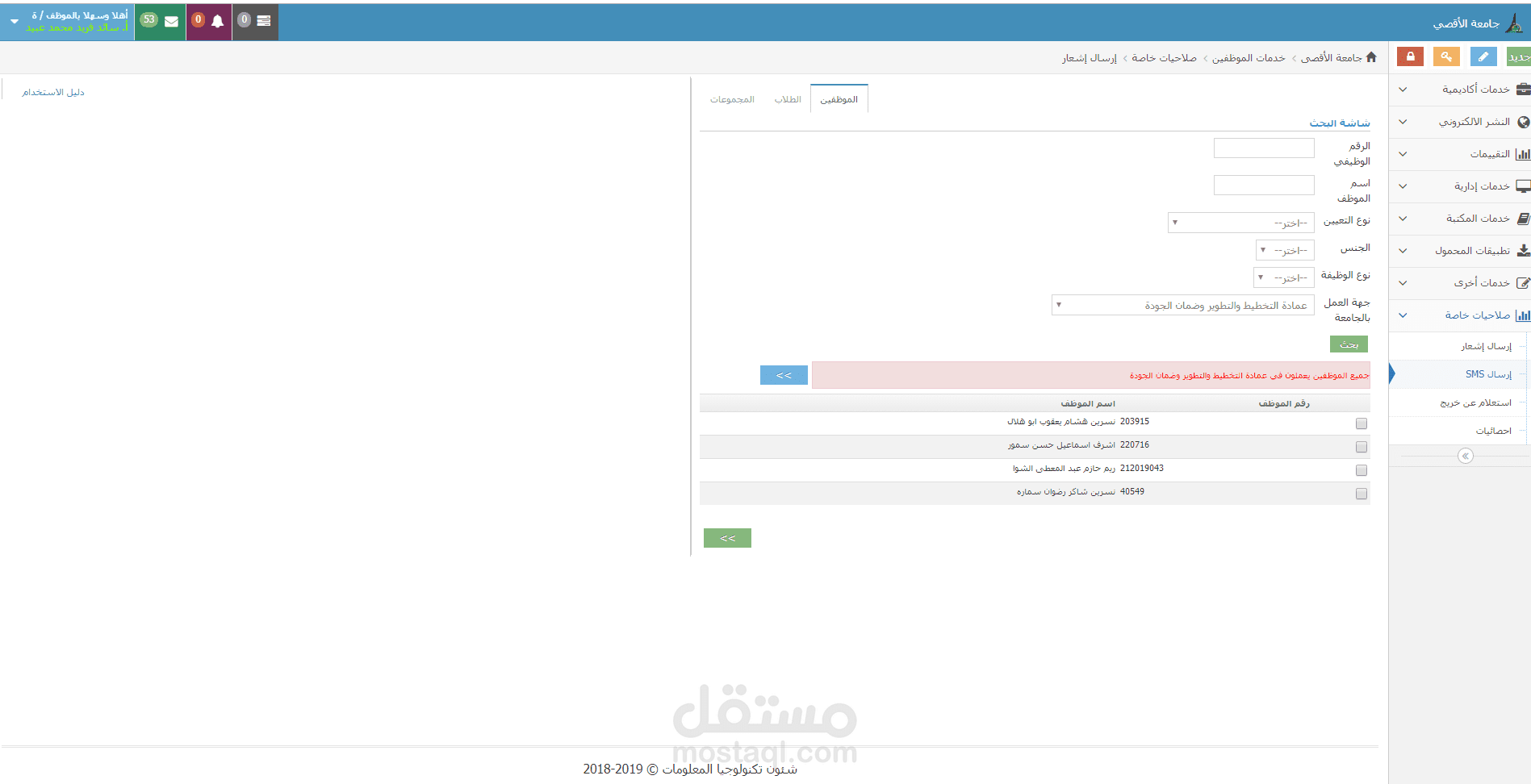Collapse the sidebar with the round arrow icon
Image resolution: width=1531 pixels, height=784 pixels.
pyautogui.click(x=1466, y=457)
